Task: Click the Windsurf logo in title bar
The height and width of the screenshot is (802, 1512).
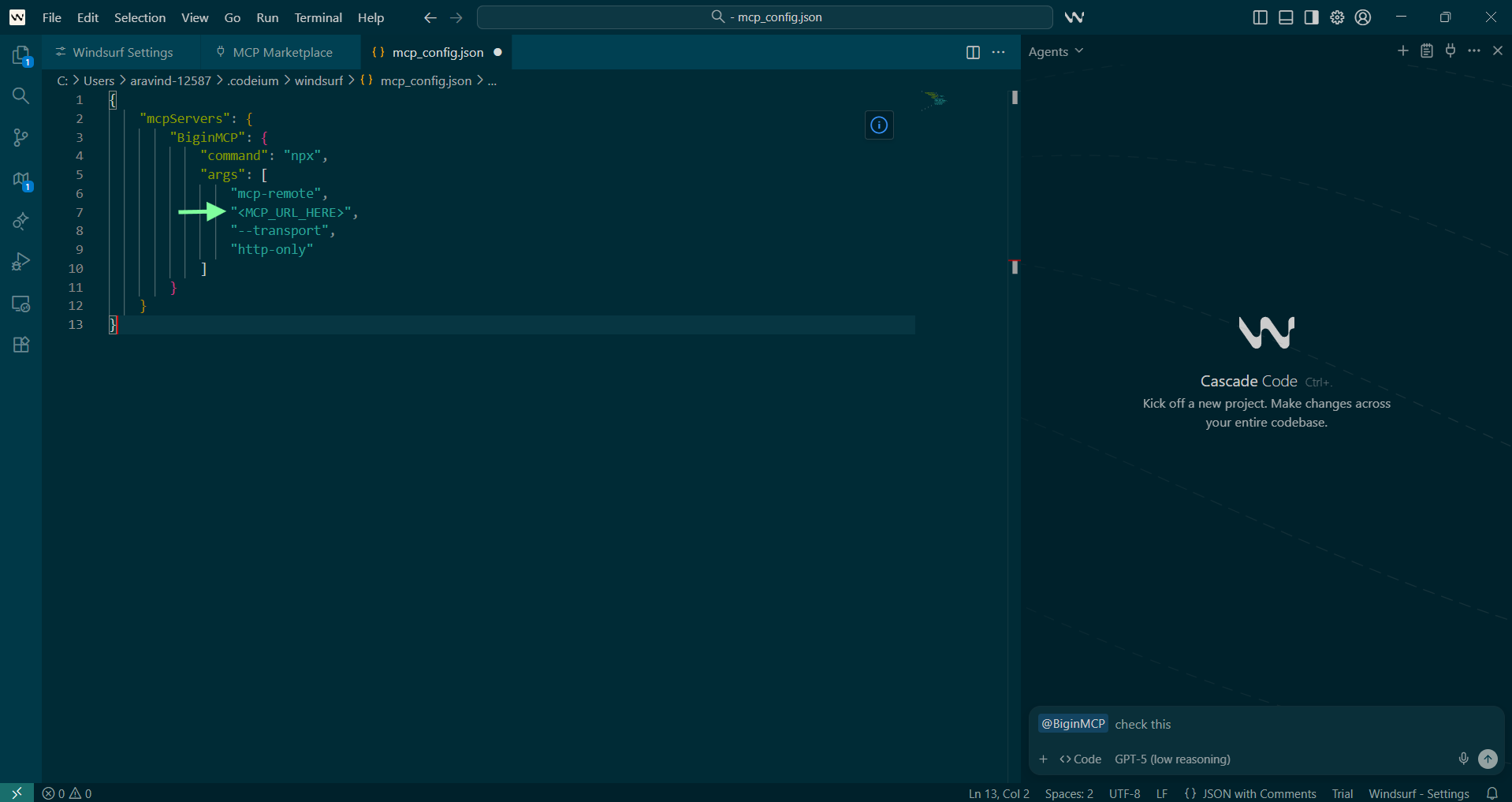Action: (x=17, y=17)
